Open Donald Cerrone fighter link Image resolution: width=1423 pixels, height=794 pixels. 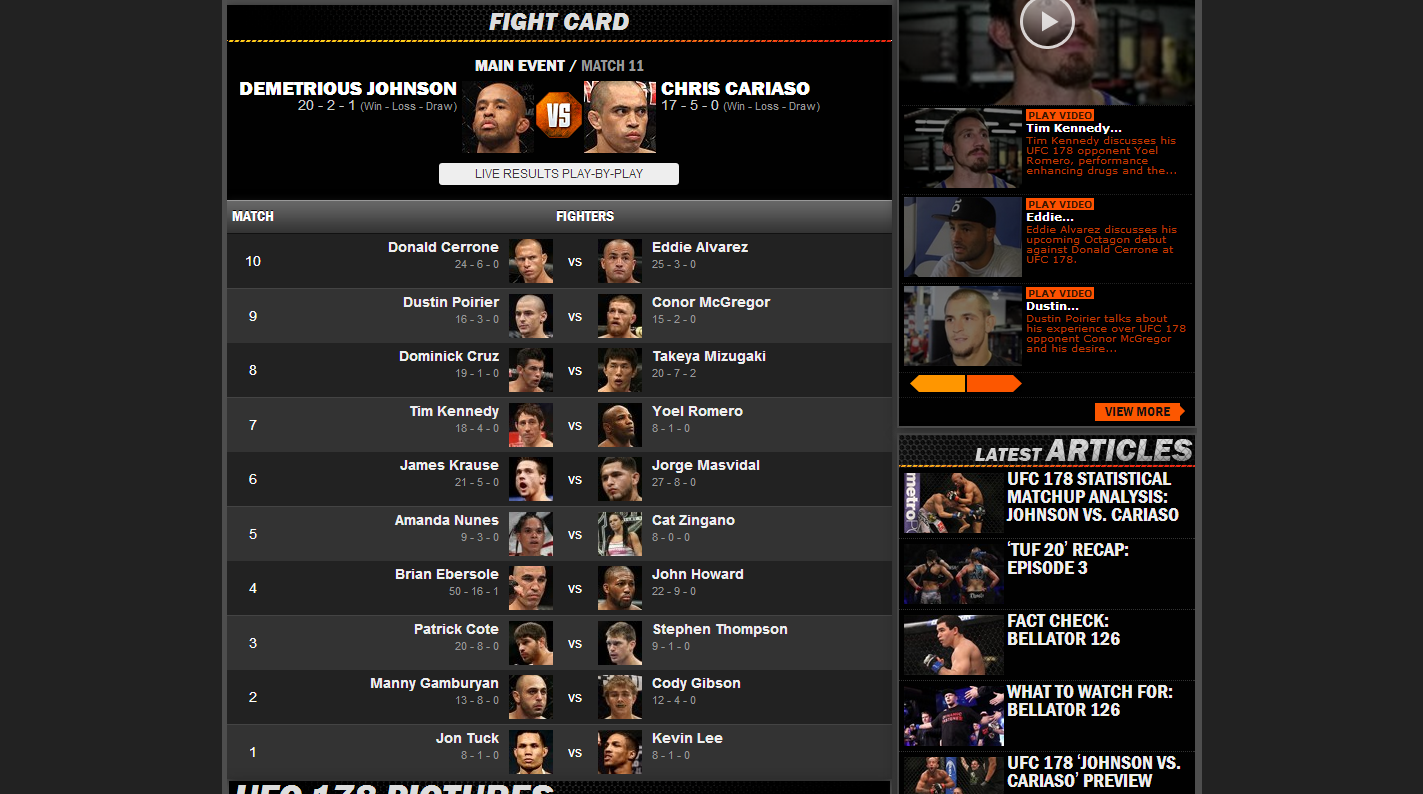(443, 247)
